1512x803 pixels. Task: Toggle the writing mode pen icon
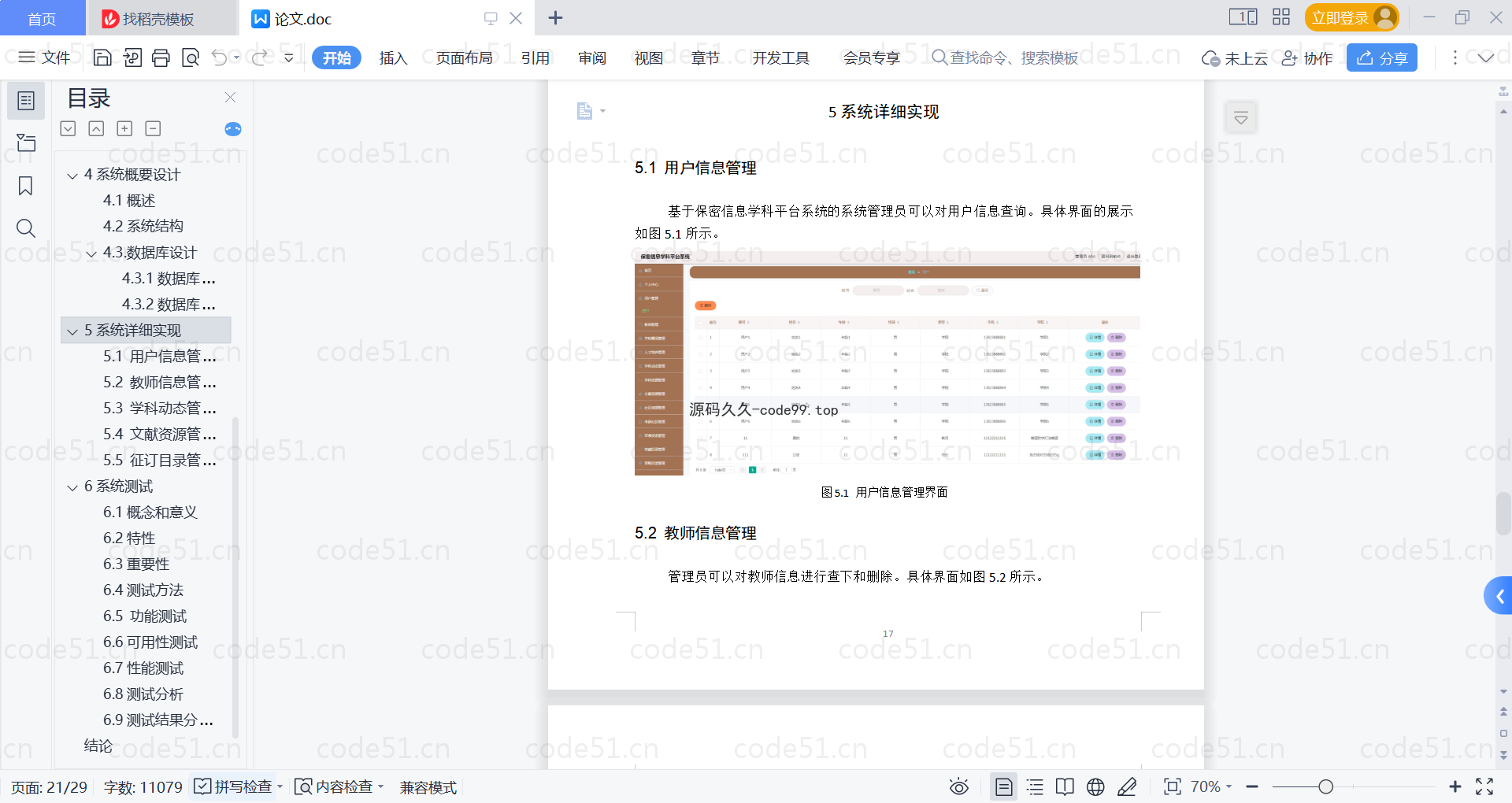pyautogui.click(x=1127, y=786)
